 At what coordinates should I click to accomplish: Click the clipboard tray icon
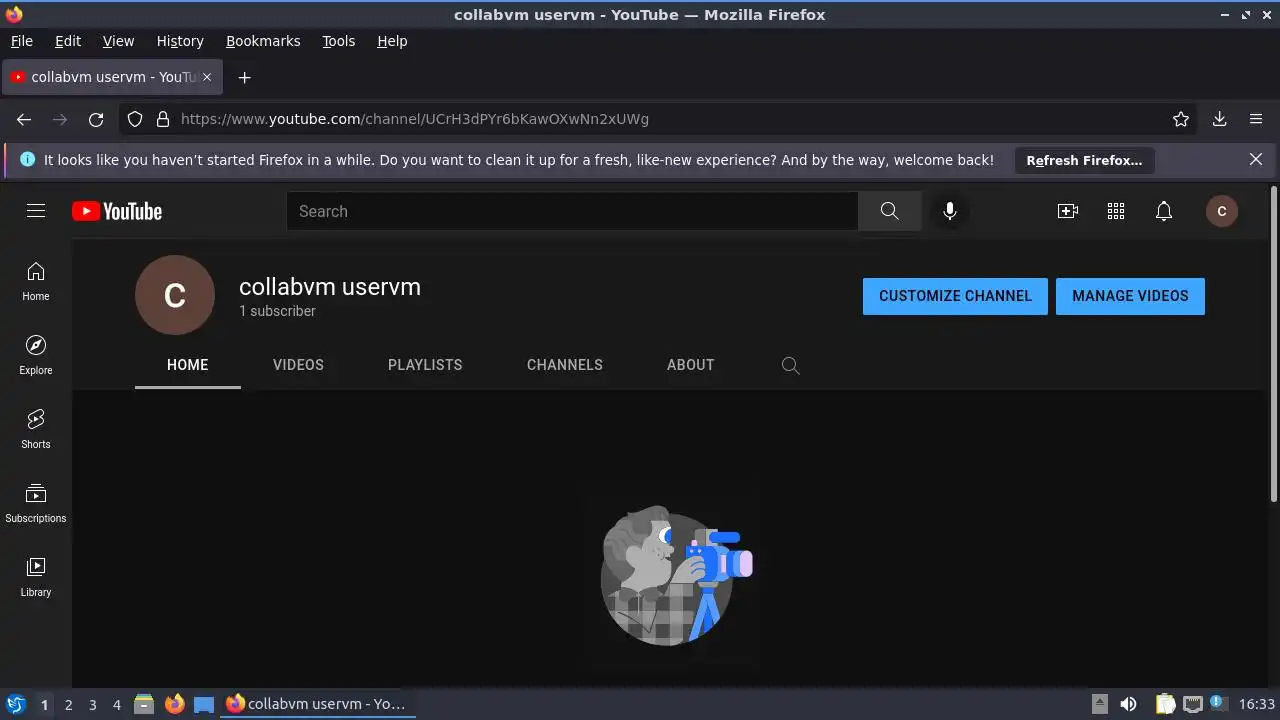point(1166,705)
